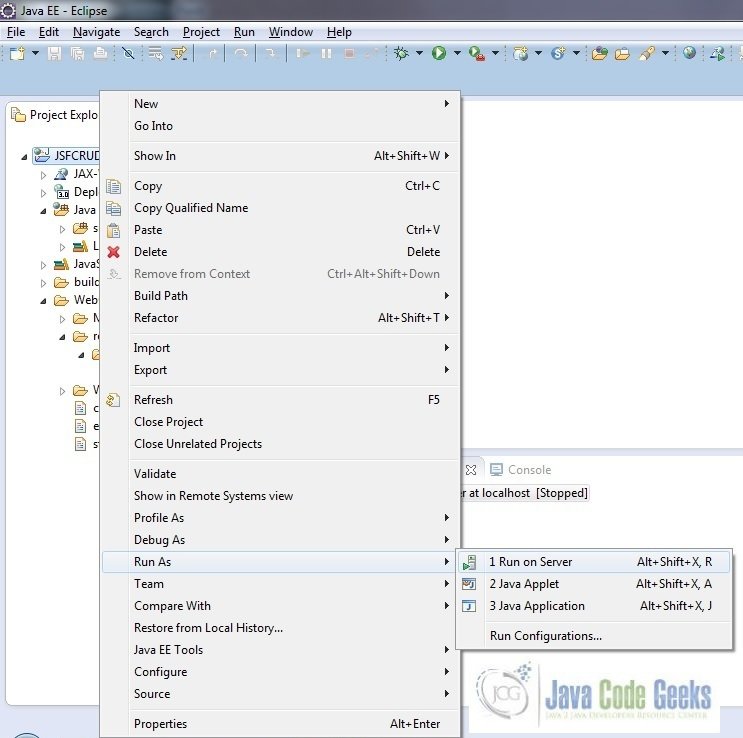Click the New file toolbar icon
Image resolution: width=743 pixels, height=738 pixels.
tap(17, 53)
